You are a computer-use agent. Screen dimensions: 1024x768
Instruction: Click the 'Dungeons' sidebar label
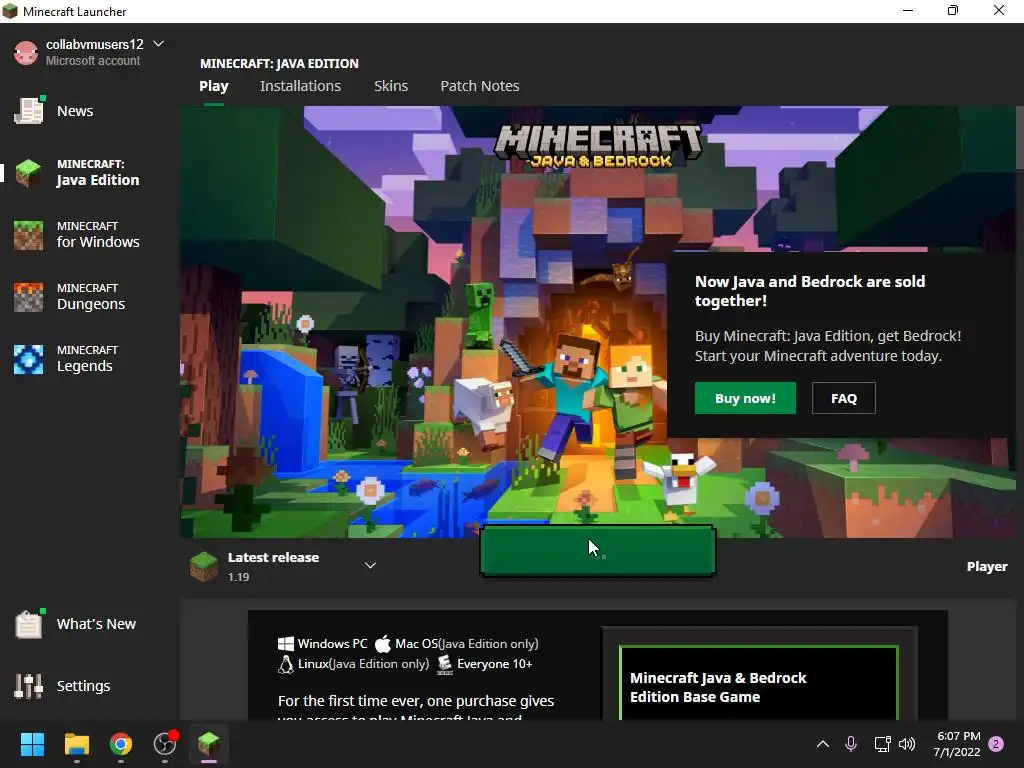[91, 304]
